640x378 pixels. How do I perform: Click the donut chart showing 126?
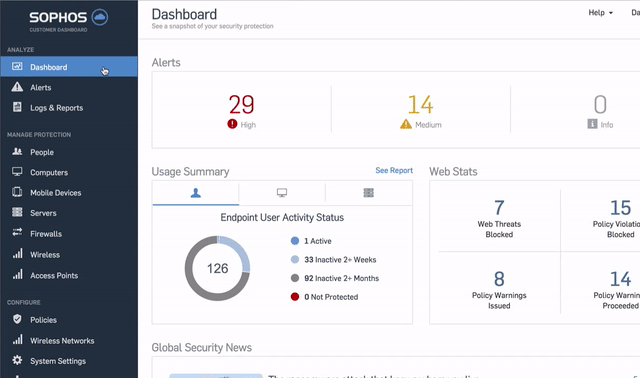pyautogui.click(x=217, y=268)
